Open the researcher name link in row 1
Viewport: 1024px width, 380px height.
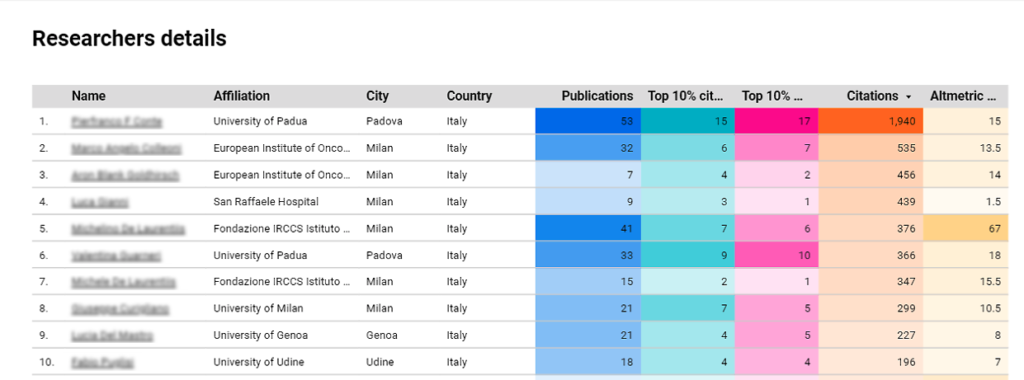[117, 121]
